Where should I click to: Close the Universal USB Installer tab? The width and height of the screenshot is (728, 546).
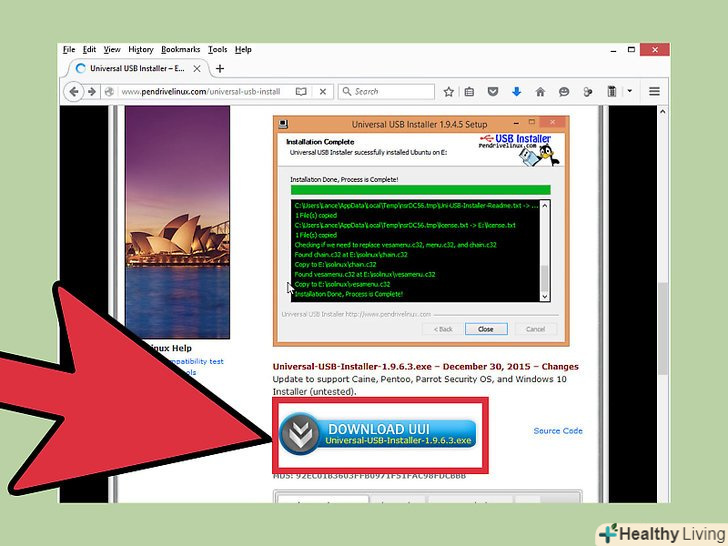coord(197,69)
